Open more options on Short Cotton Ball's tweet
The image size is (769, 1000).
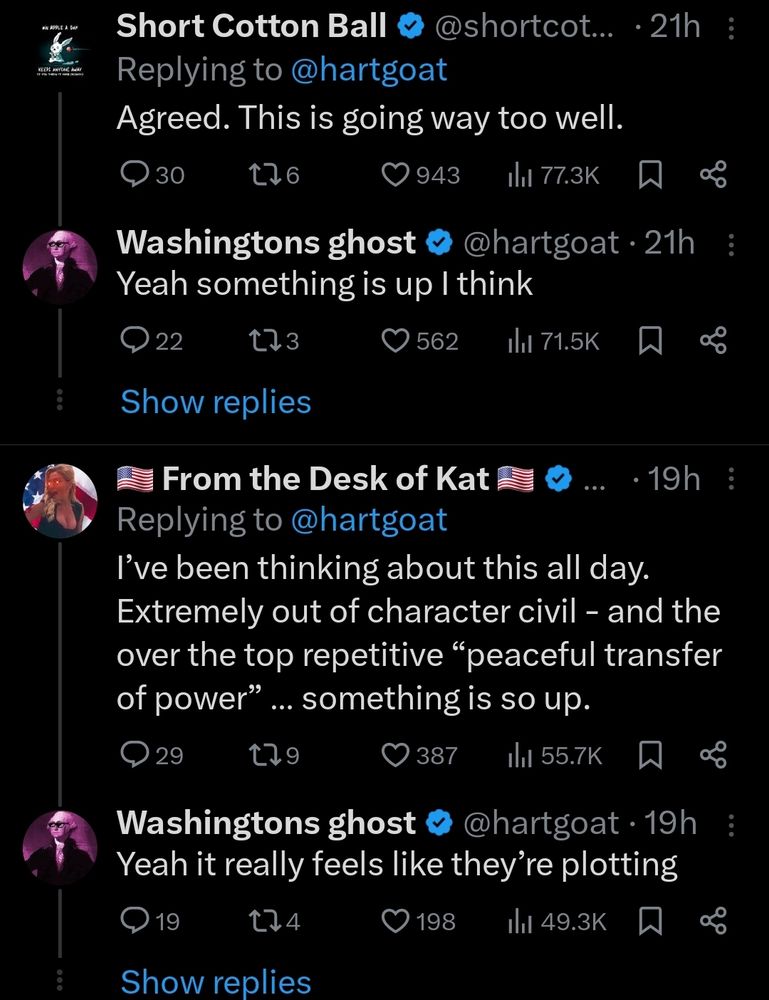tap(729, 30)
